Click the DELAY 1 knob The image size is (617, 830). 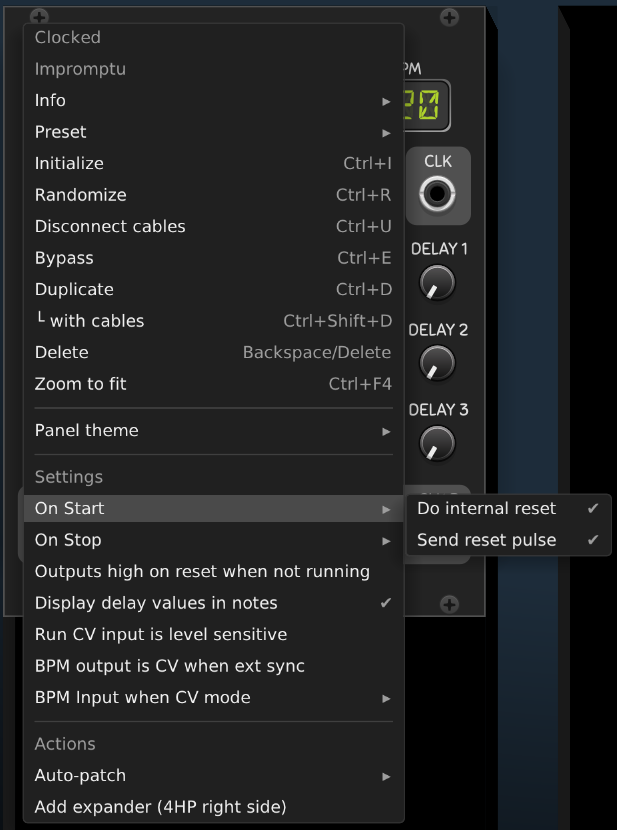click(437, 283)
